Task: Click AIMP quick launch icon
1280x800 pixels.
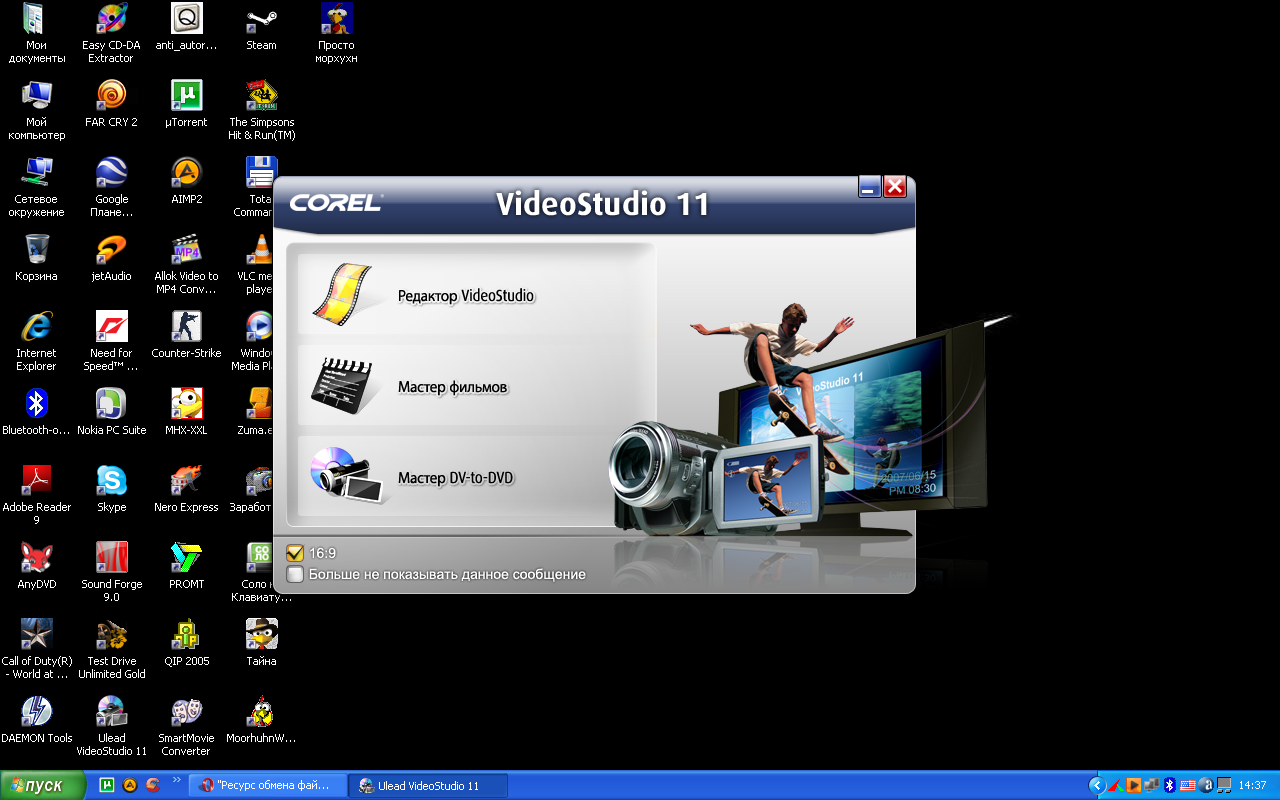Action: coord(130,785)
